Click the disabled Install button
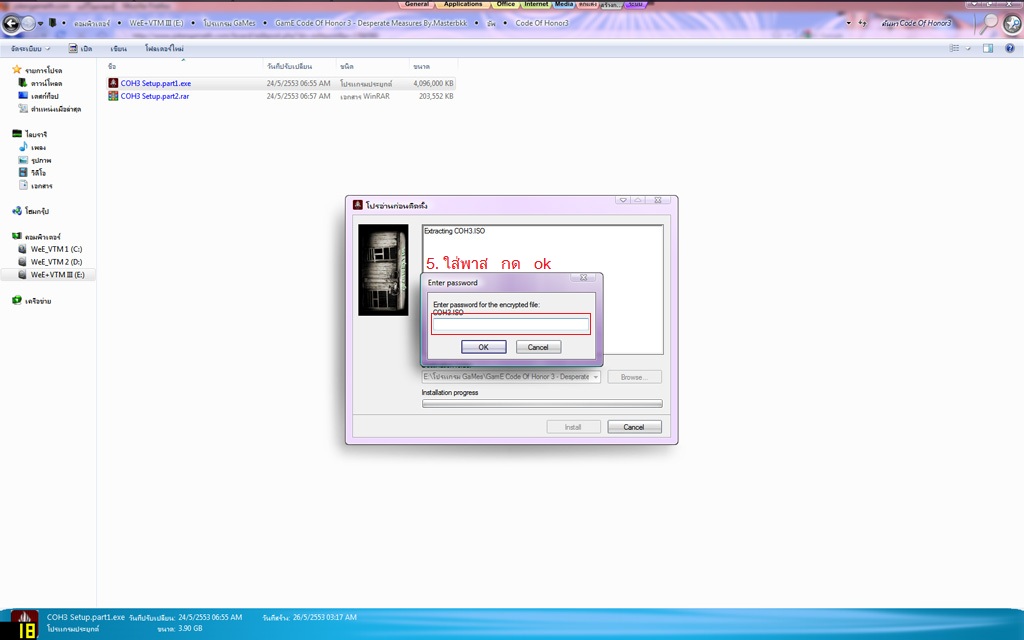 [573, 426]
